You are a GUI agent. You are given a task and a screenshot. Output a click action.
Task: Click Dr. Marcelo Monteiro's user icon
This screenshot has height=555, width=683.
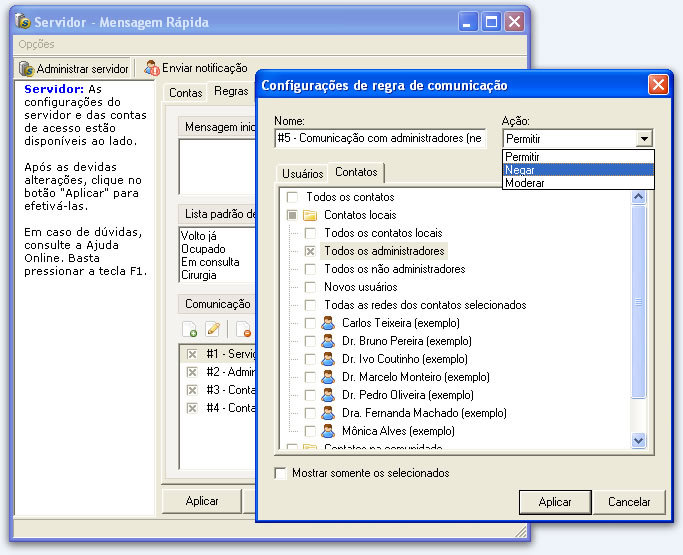328,377
